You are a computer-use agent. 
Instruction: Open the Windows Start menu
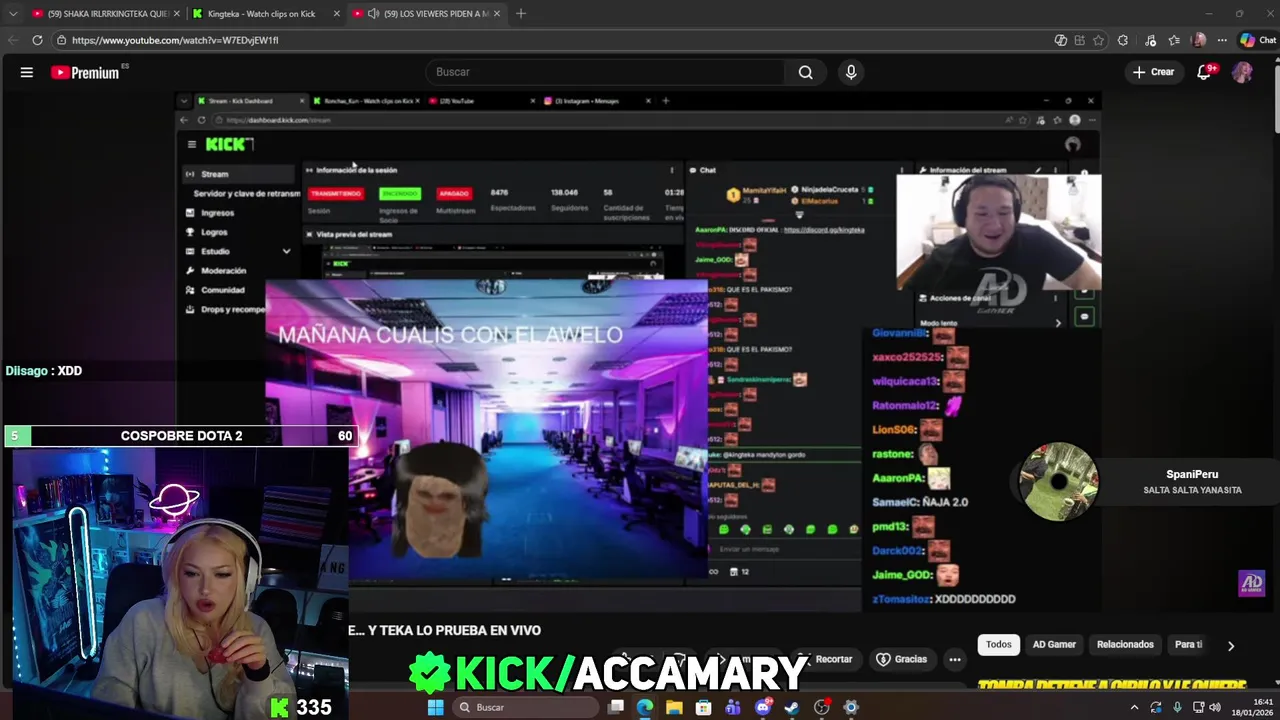(x=435, y=707)
